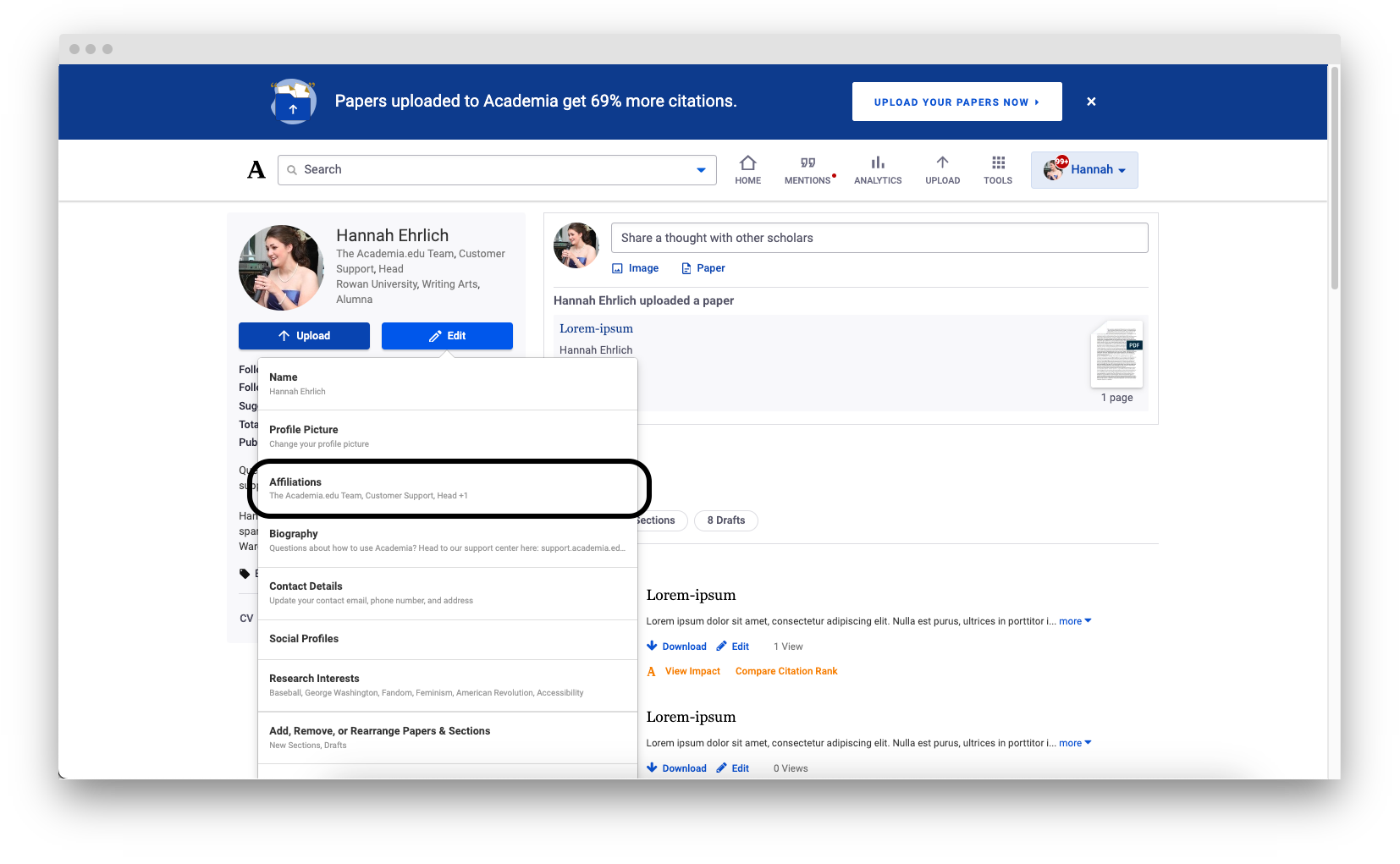Click the orange View Impact icon
Image resolution: width=1400 pixels, height=864 pixels.
click(651, 671)
